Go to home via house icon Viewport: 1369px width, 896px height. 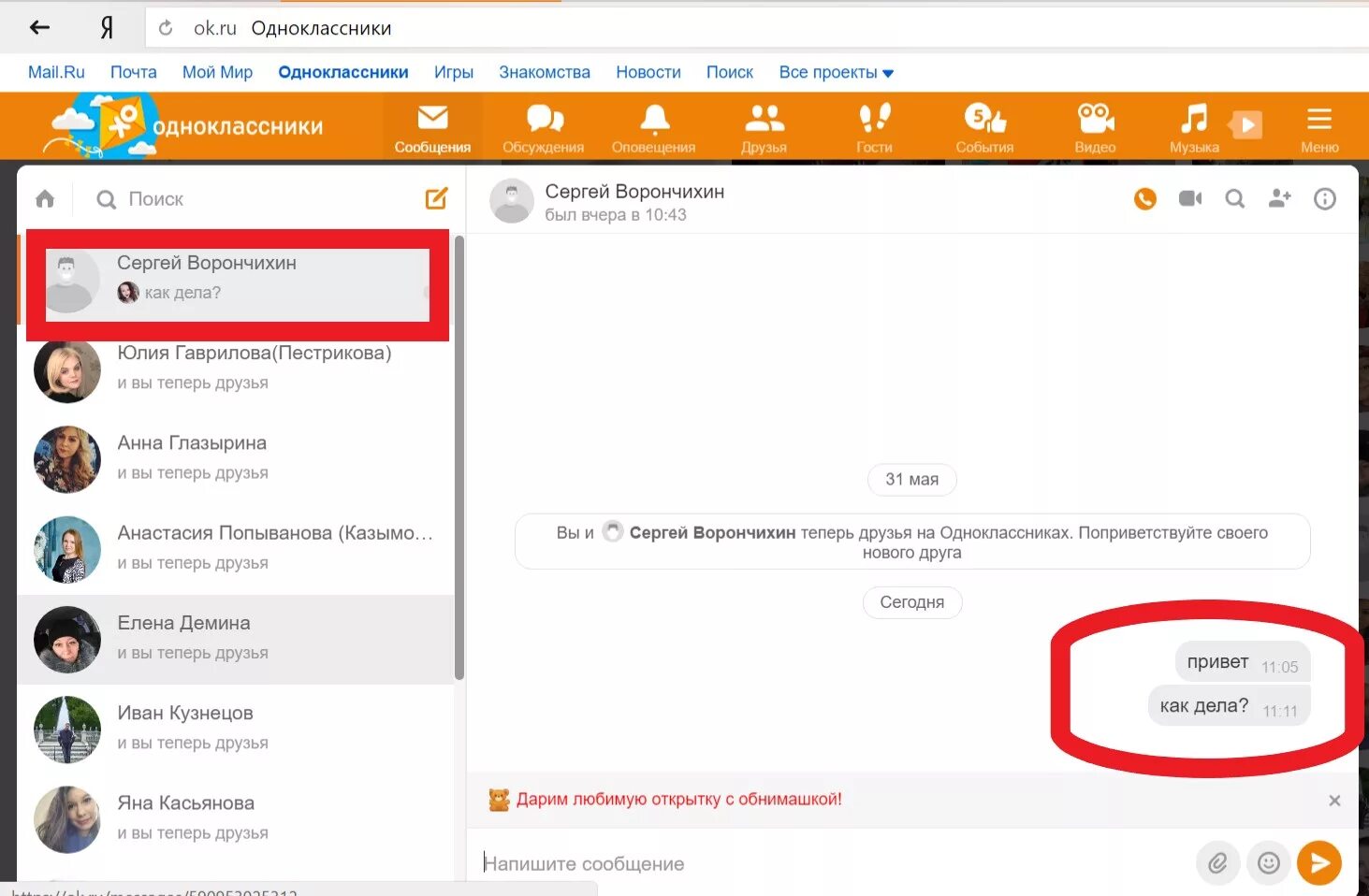click(x=45, y=198)
